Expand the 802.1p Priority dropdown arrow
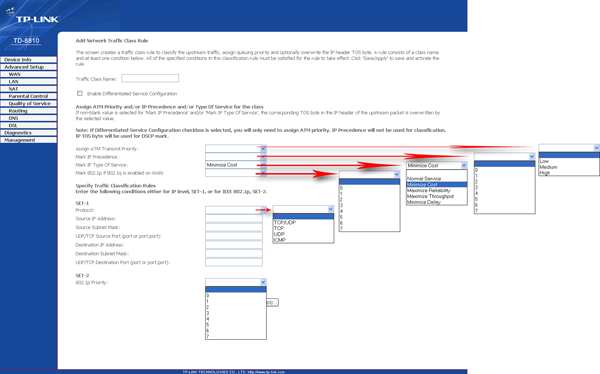 tap(263, 282)
